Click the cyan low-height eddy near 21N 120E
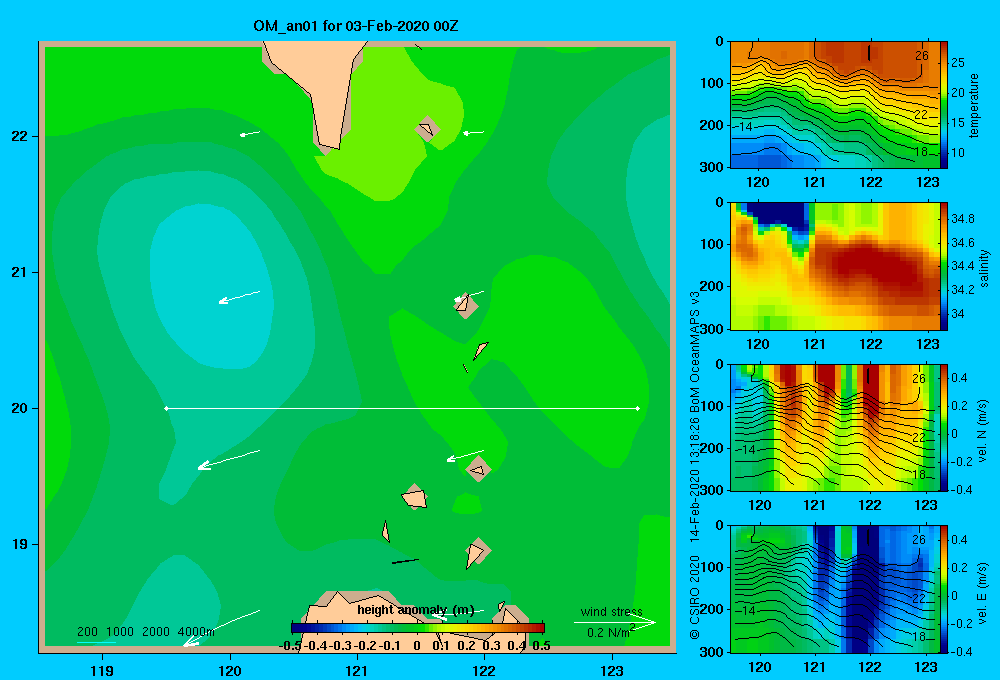The width and height of the screenshot is (1000, 680). point(210,287)
